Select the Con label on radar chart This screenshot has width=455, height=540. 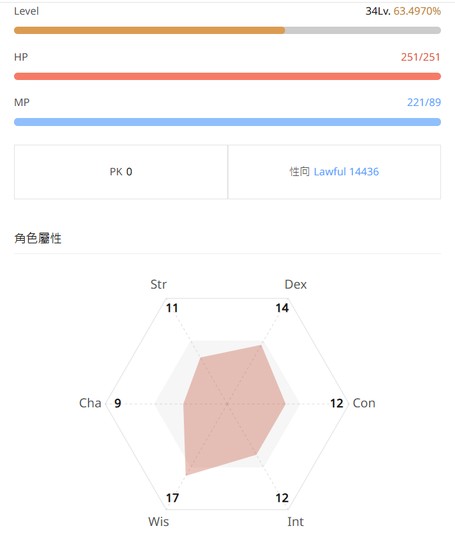point(364,403)
